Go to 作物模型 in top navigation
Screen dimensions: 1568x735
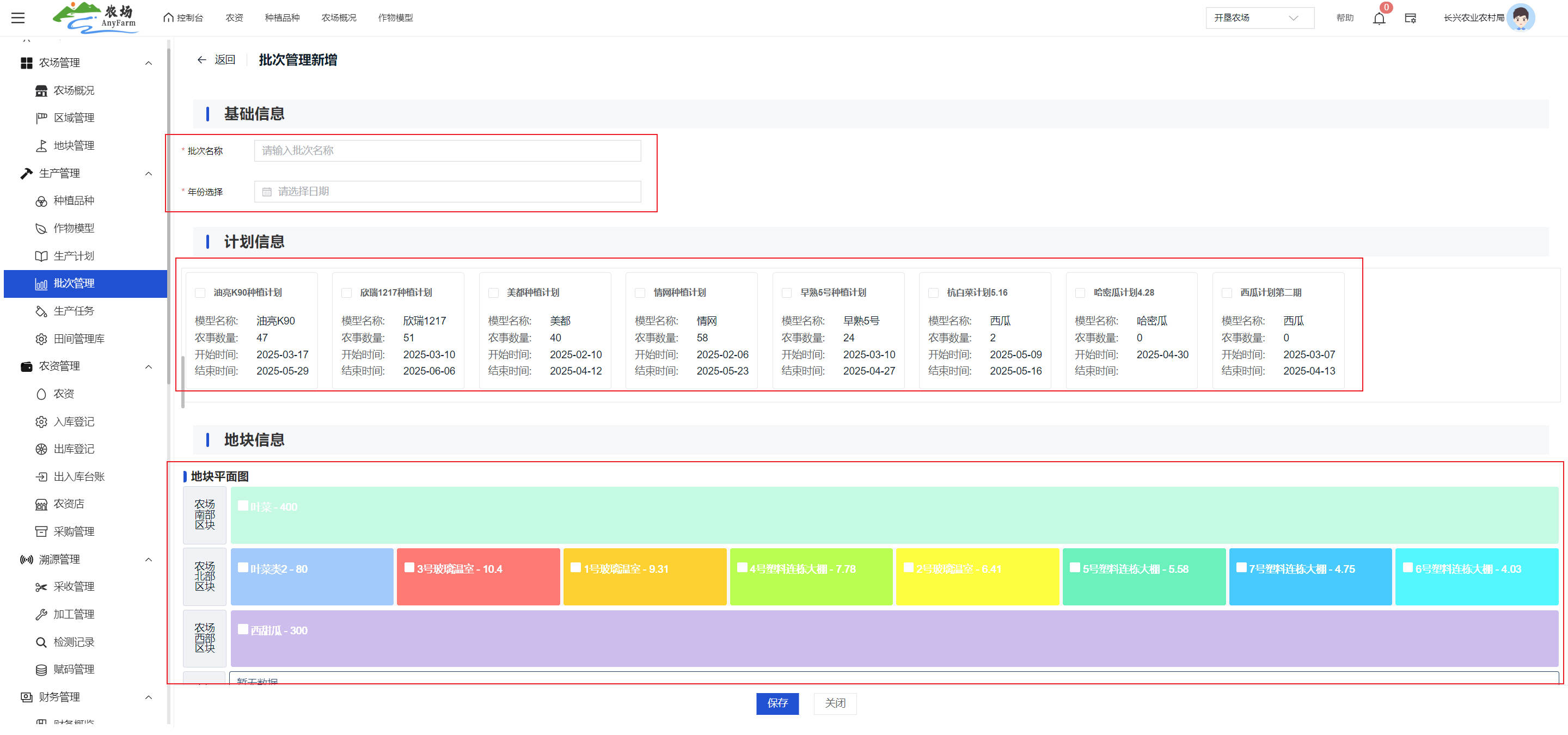click(395, 17)
